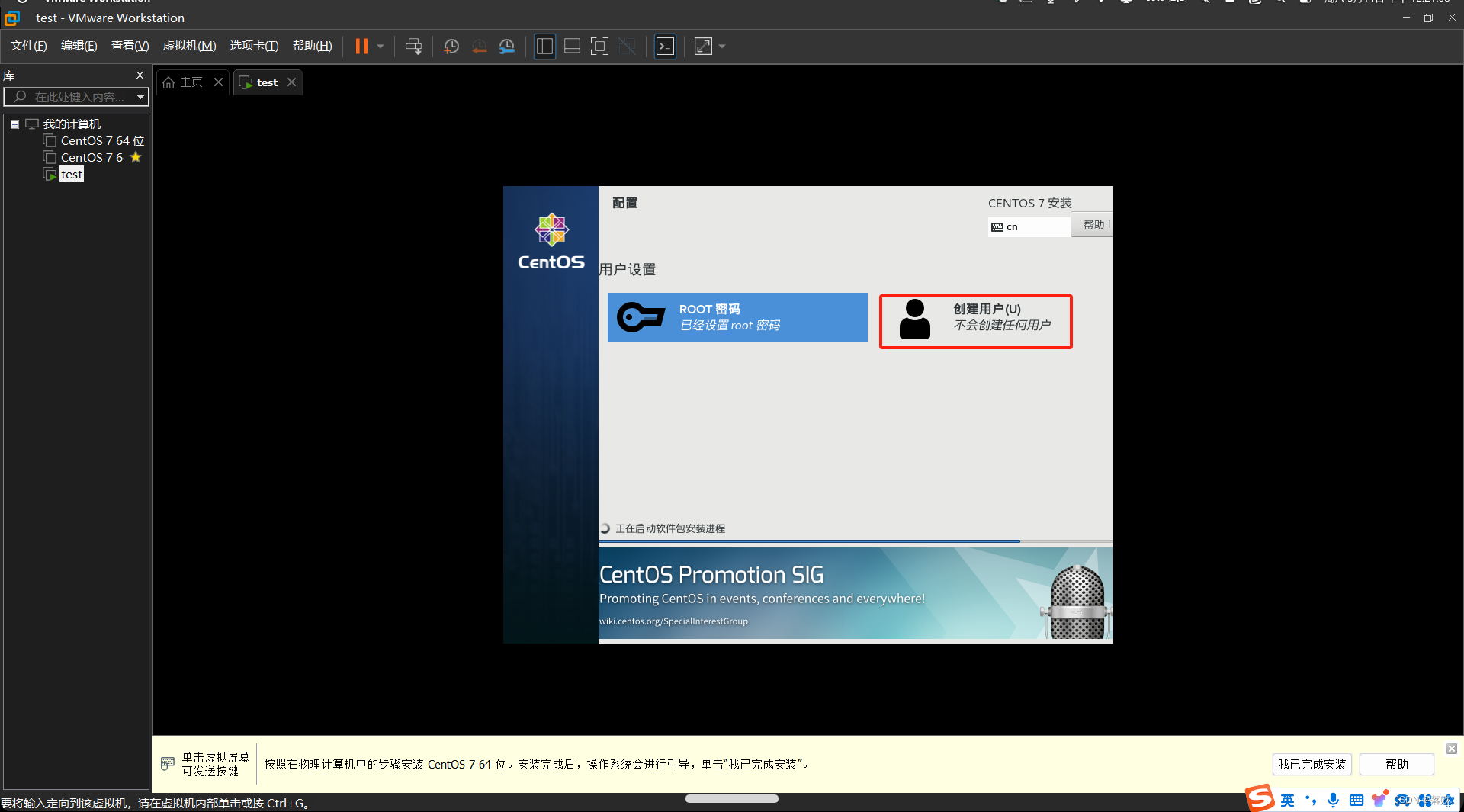Click the Sogou input method S logo
The image size is (1464, 812).
tap(1260, 798)
